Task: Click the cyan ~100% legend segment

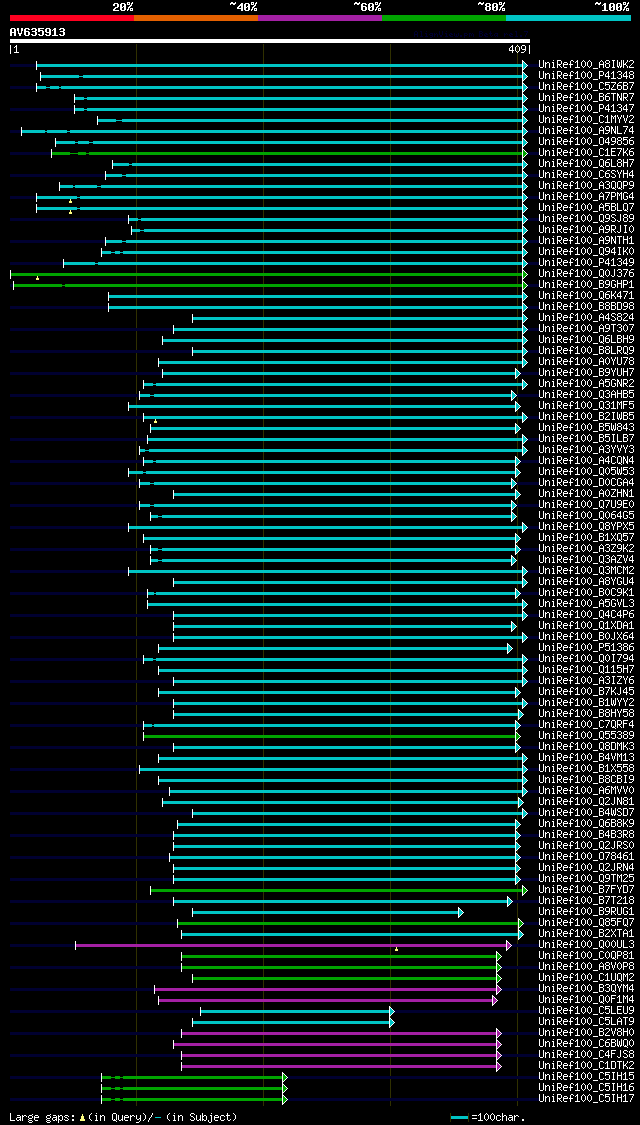Action: coord(568,17)
